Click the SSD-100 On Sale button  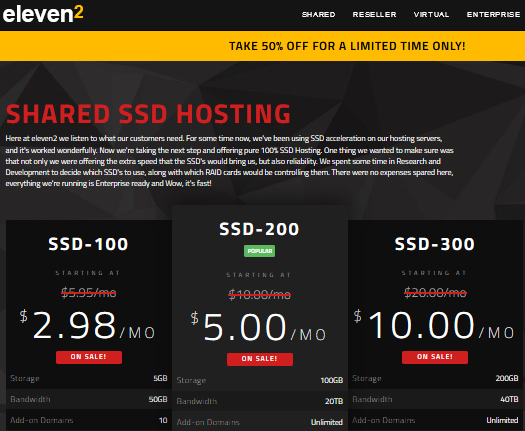point(89,357)
